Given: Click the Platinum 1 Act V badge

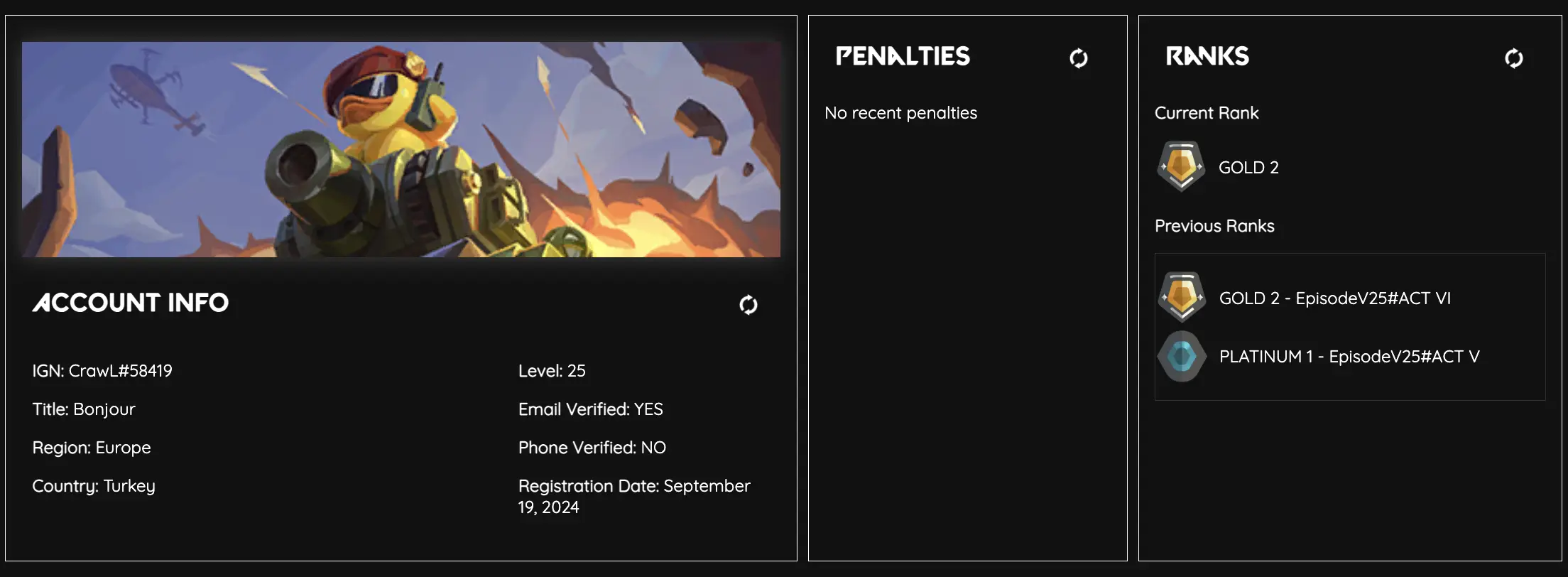Looking at the screenshot, I should [1182, 356].
